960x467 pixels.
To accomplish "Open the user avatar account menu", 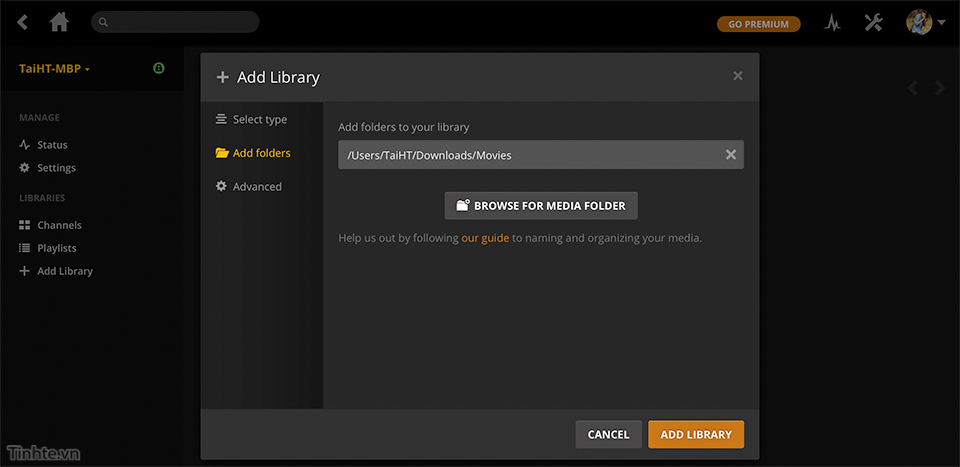I will [924, 22].
